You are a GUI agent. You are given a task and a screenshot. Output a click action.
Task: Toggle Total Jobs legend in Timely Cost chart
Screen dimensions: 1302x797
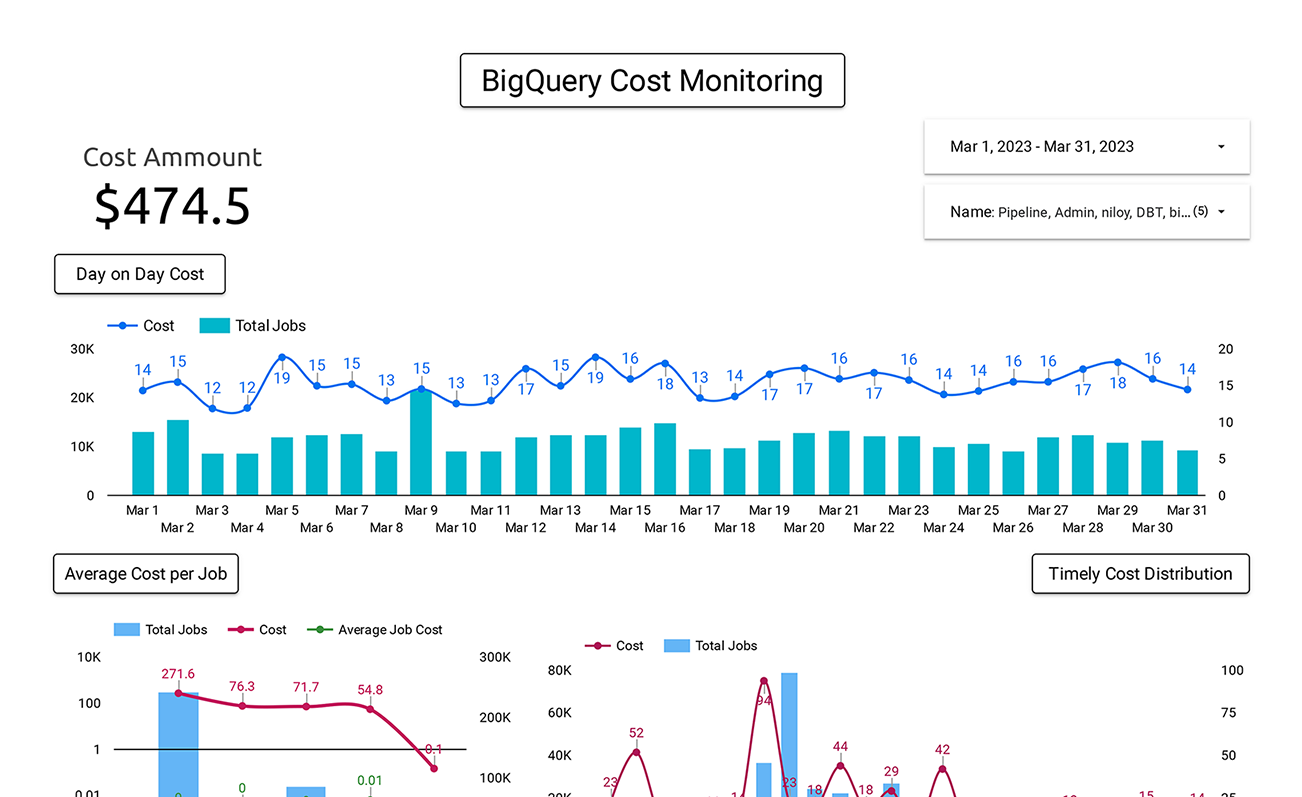711,646
